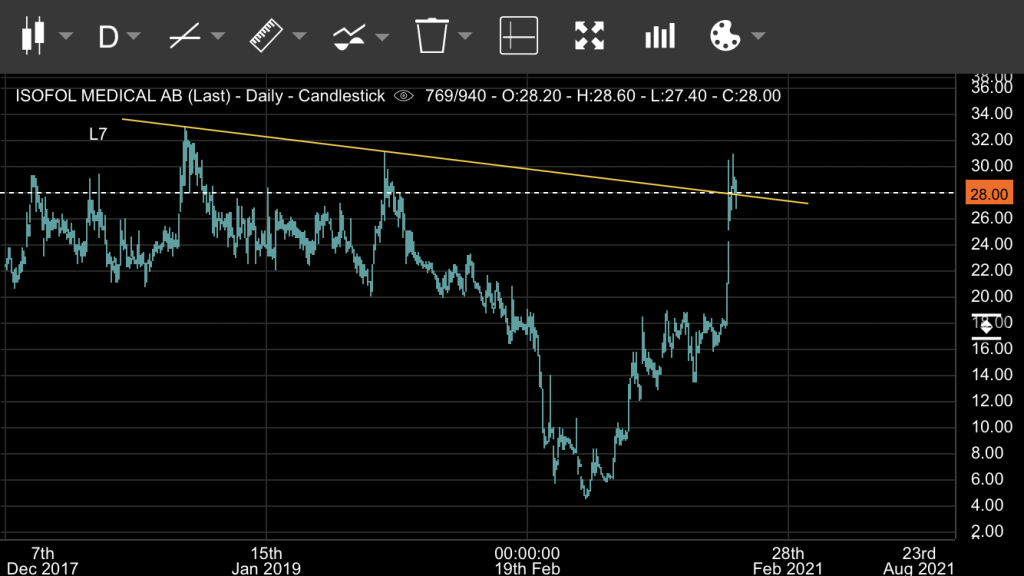Expand the indicators dropdown arrow
Viewport: 1024px width, 576px height.
pyautogui.click(x=382, y=37)
